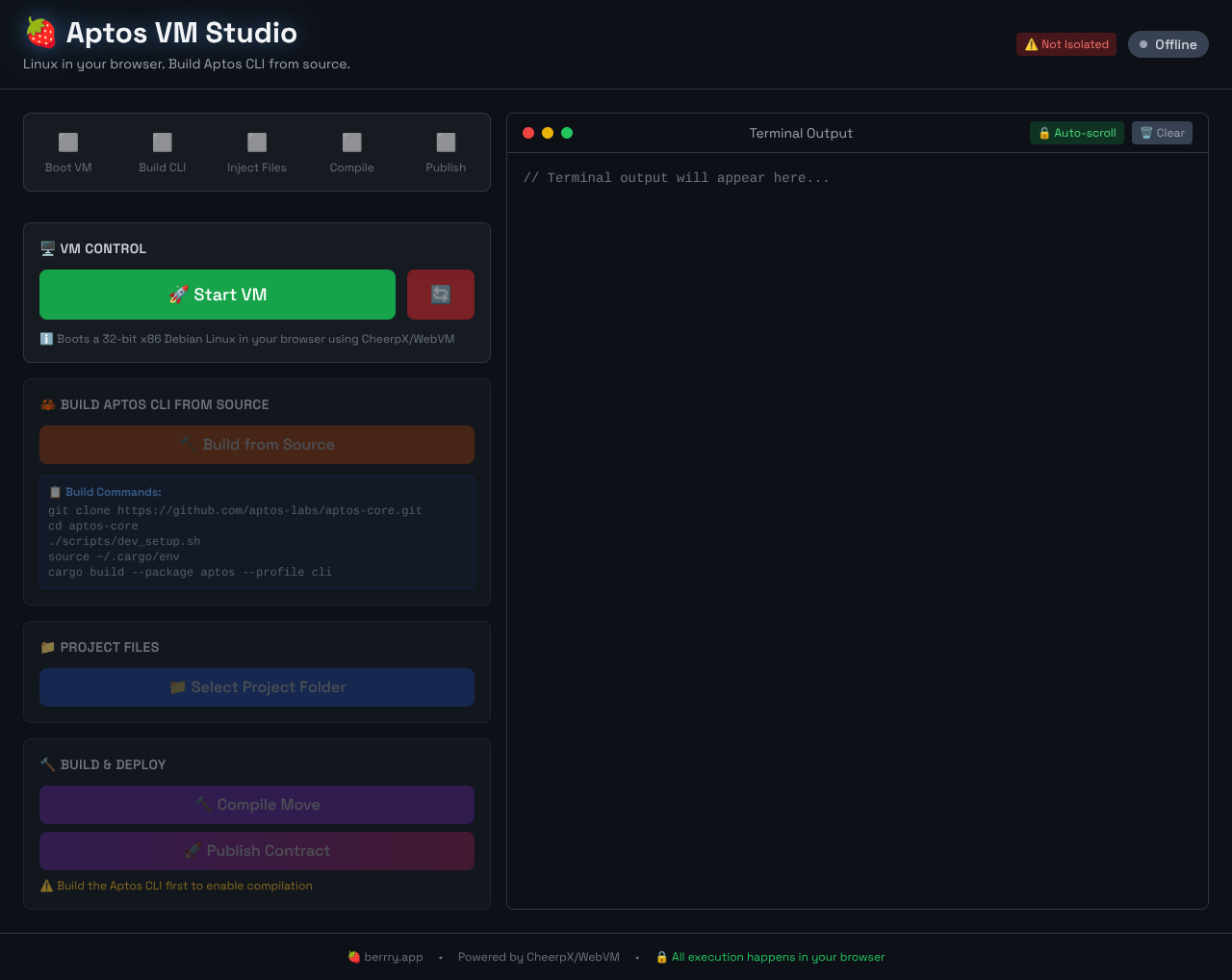Click the Boot VM stepper icon
Screen dimensions: 1232x980
tap(67, 142)
